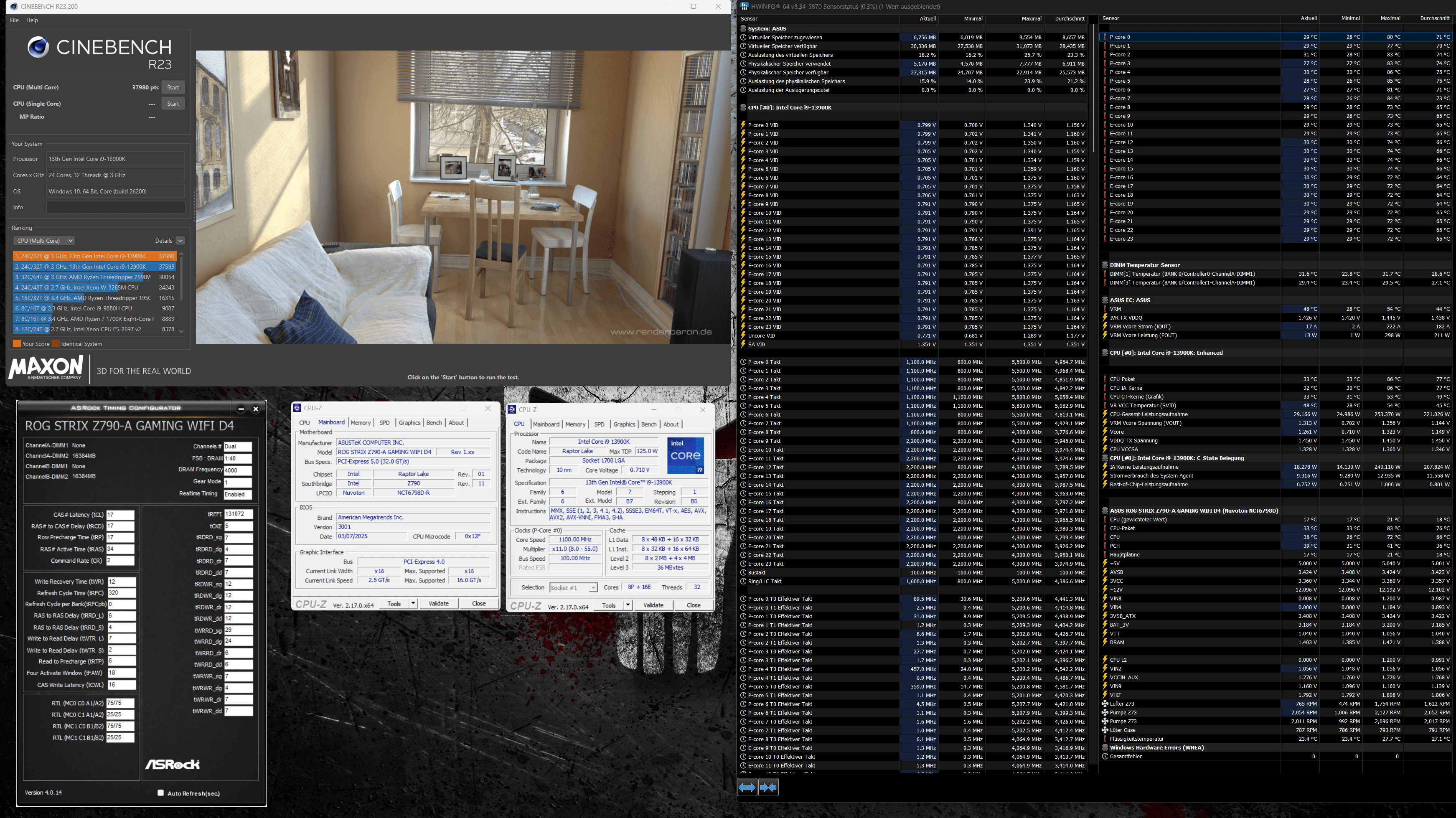Click Validate in the Mainboard CPU-Z window

pos(439,604)
